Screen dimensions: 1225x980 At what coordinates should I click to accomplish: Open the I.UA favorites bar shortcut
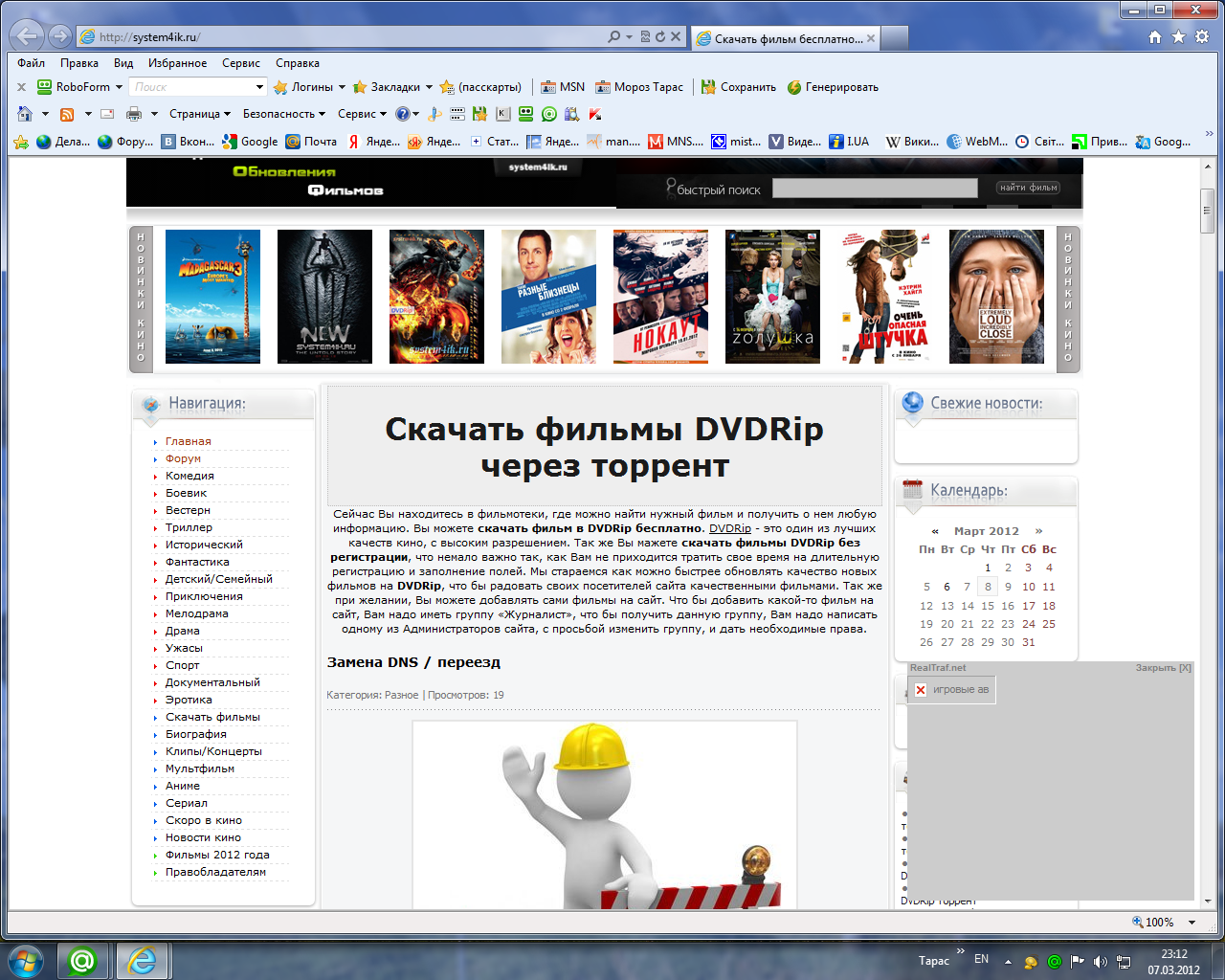[x=849, y=142]
